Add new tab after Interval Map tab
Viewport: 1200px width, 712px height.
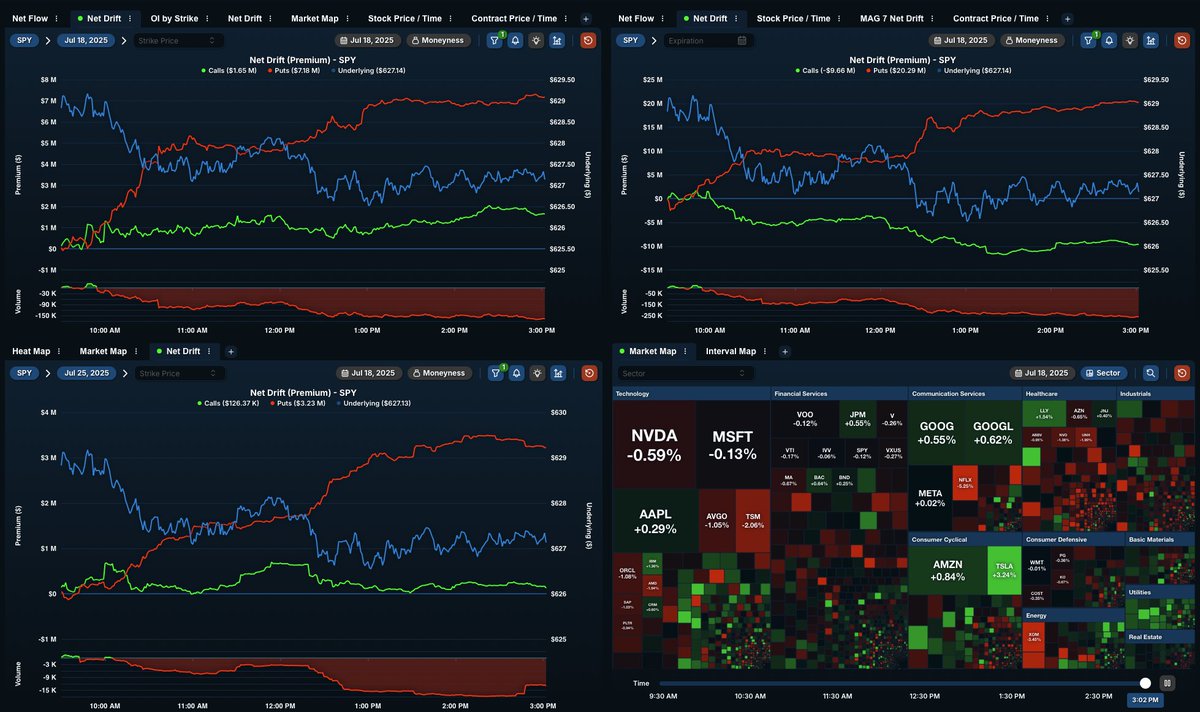coord(784,351)
